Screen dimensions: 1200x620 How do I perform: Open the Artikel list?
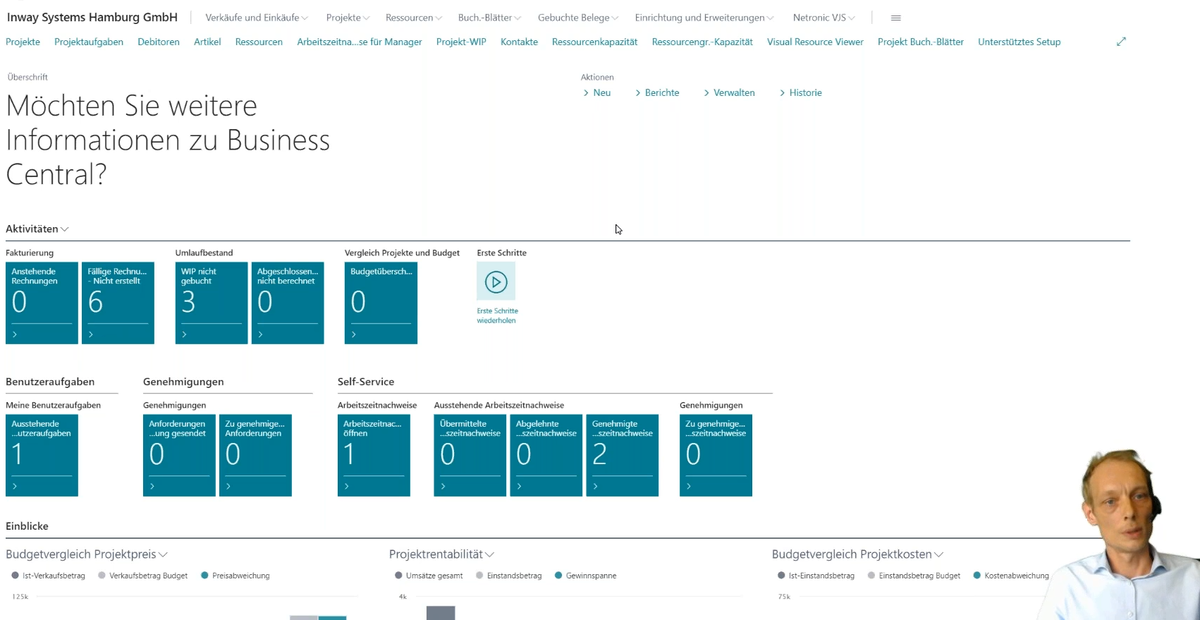208,42
